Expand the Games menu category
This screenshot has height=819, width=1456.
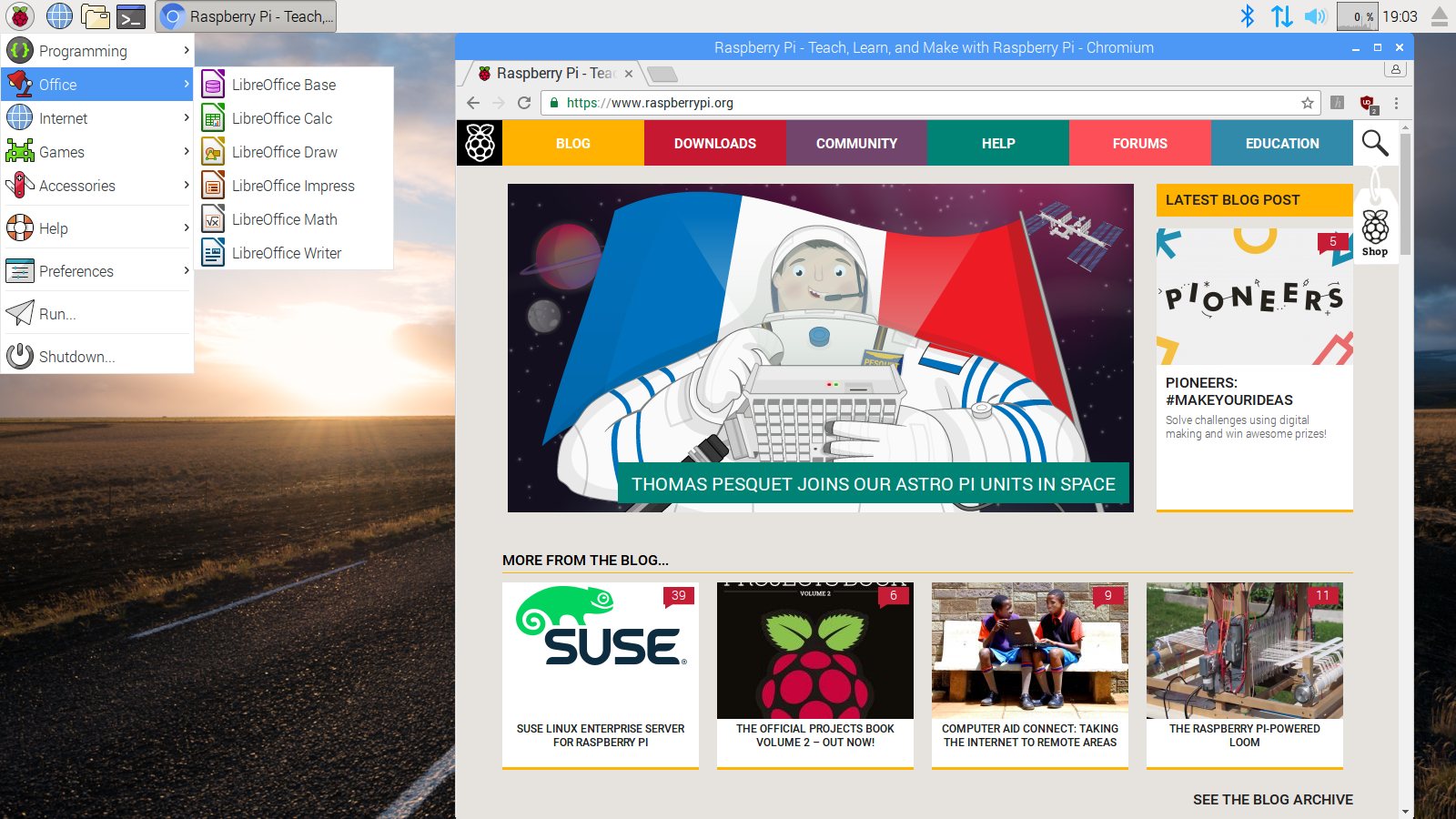pyautogui.click(x=97, y=152)
